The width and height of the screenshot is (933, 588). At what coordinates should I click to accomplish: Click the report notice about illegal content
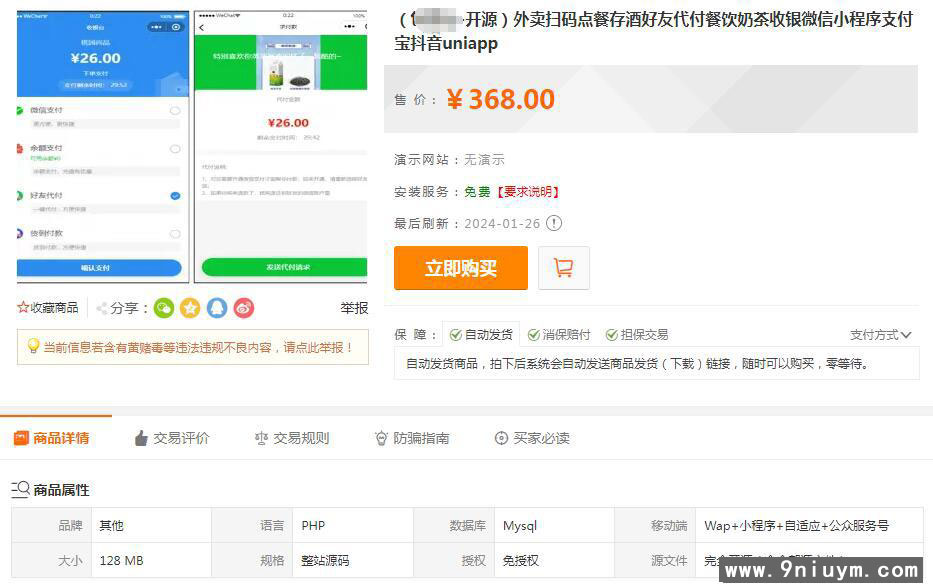point(193,347)
